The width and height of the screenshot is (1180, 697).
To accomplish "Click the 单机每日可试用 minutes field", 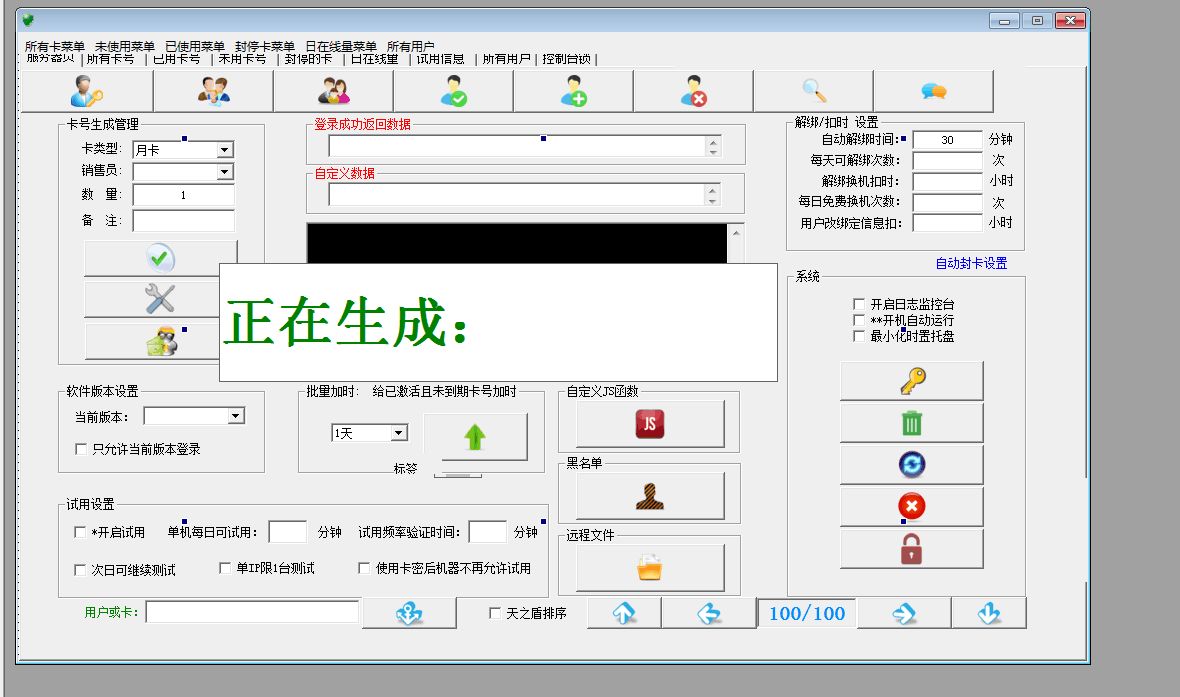I will pos(287,531).
